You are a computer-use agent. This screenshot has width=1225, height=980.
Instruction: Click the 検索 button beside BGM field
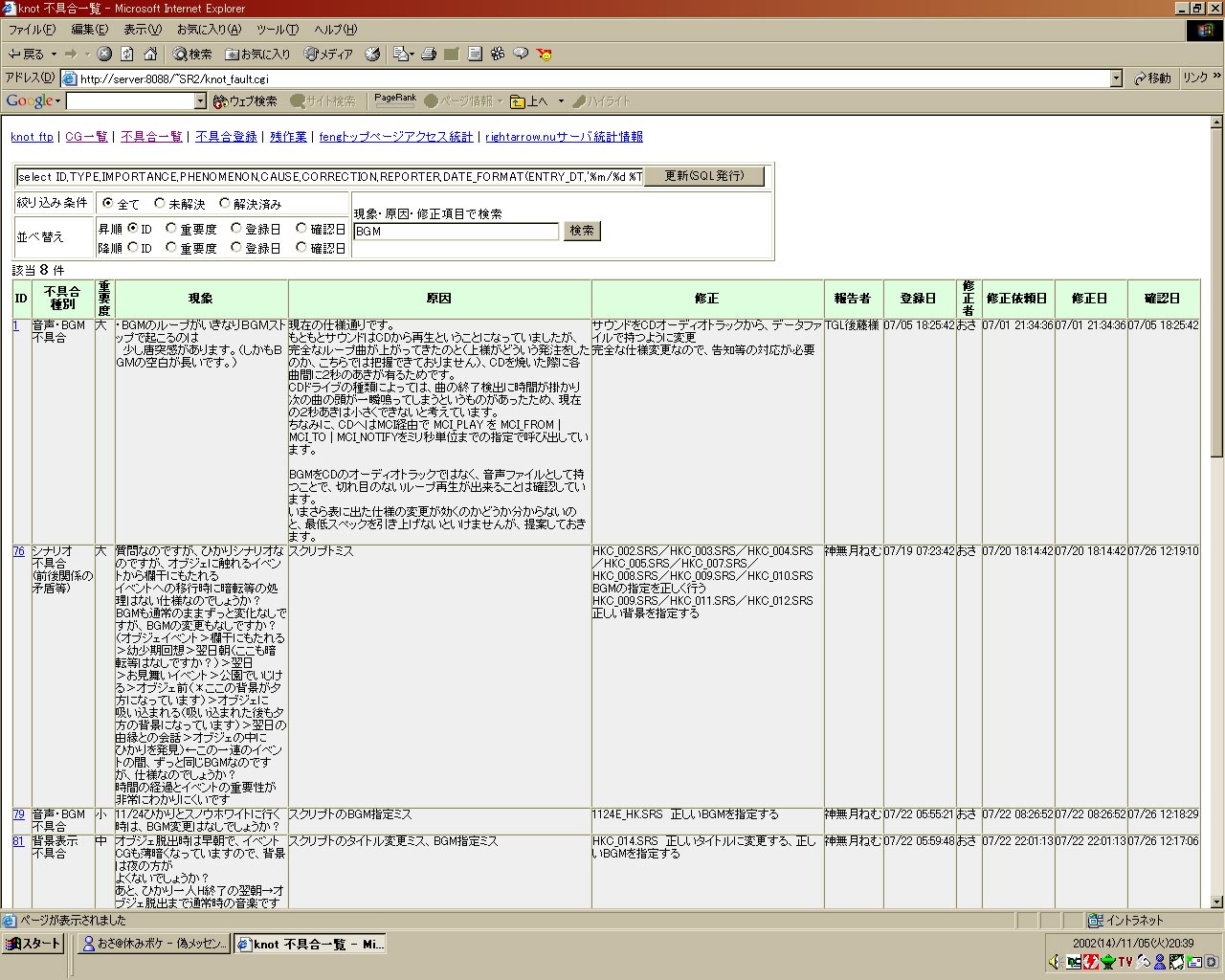[x=582, y=231]
